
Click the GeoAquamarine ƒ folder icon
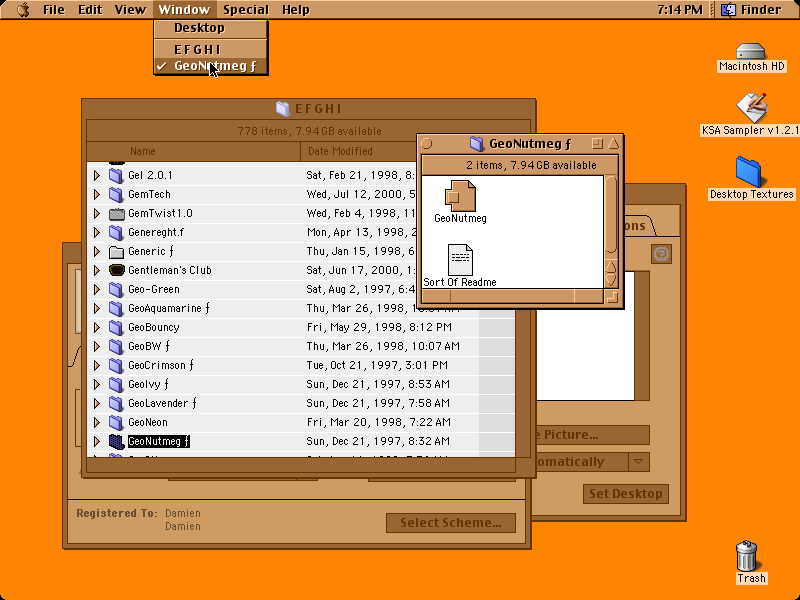[x=116, y=309]
